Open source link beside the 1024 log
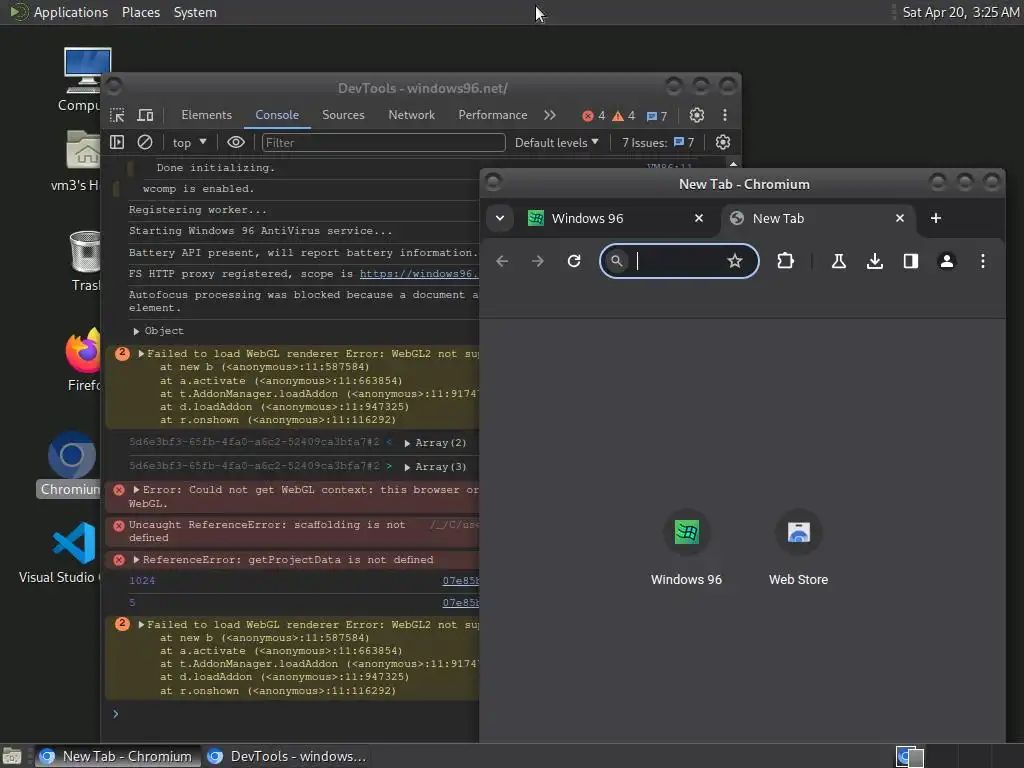Image resolution: width=1024 pixels, height=768 pixels. (460, 581)
